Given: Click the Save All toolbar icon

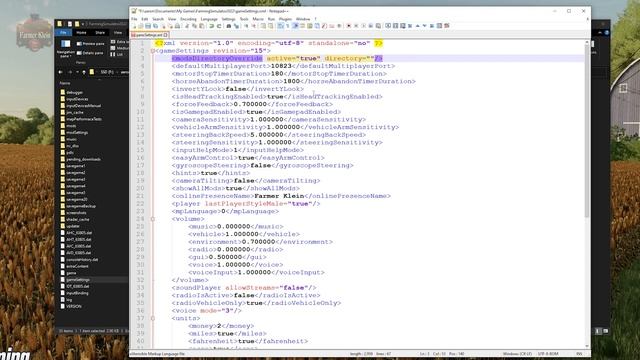Looking at the screenshot, I should (x=155, y=26).
